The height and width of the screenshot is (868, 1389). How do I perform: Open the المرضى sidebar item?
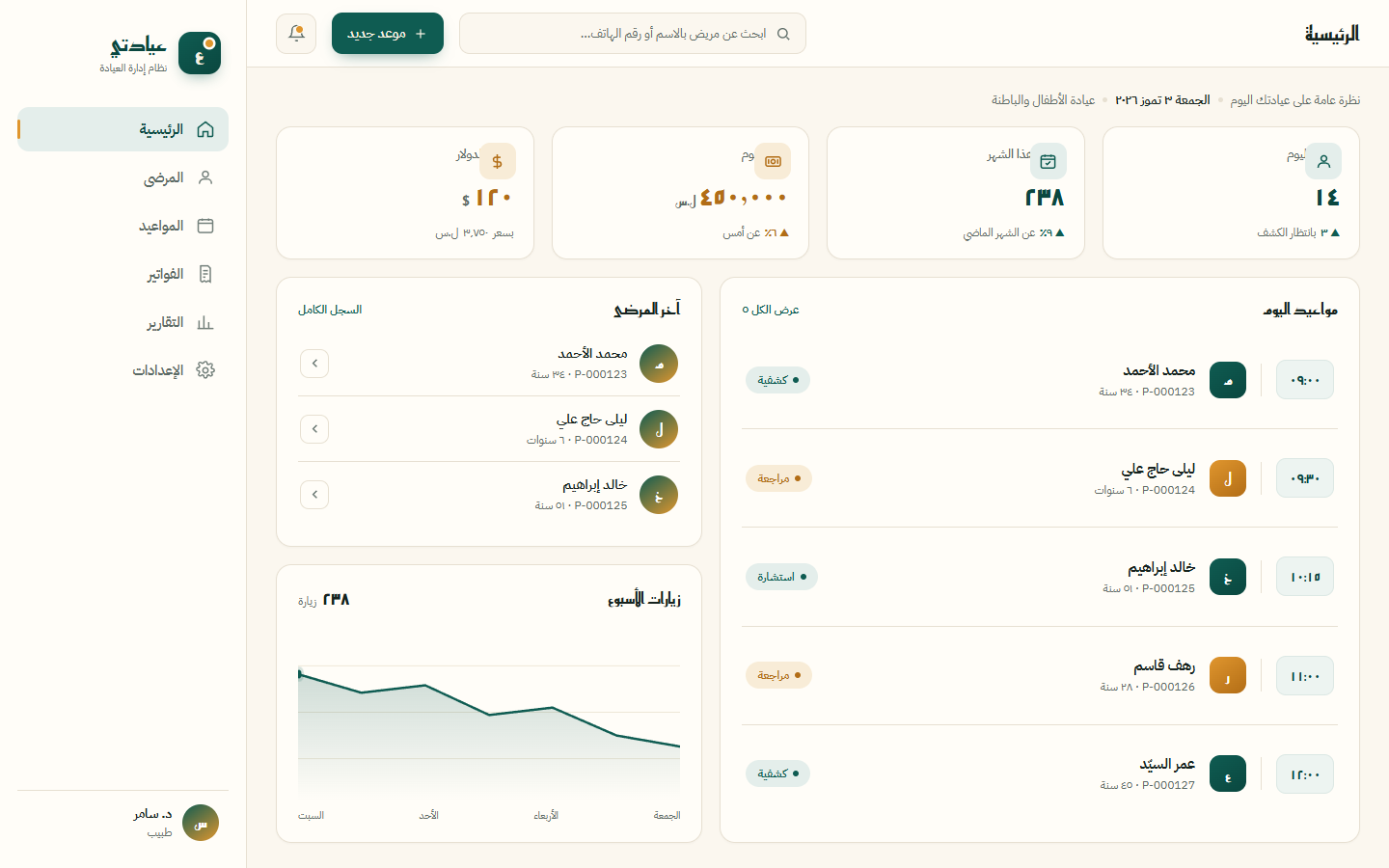(123, 177)
